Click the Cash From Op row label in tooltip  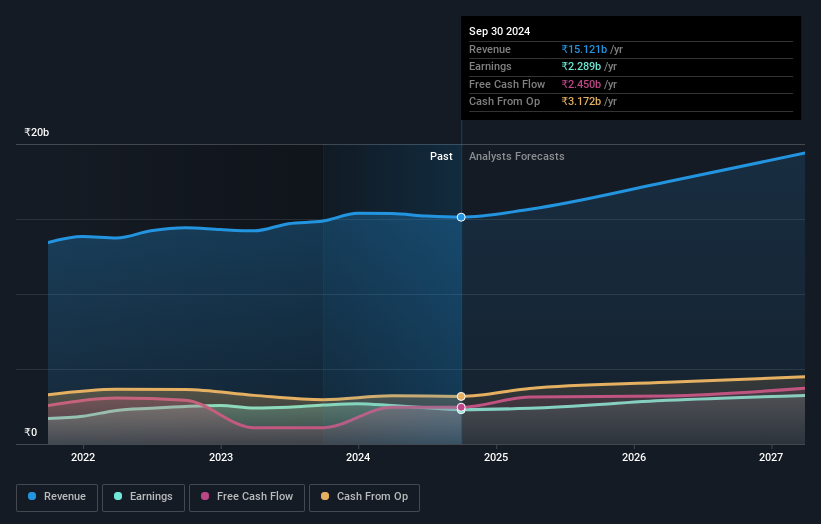pyautogui.click(x=504, y=102)
